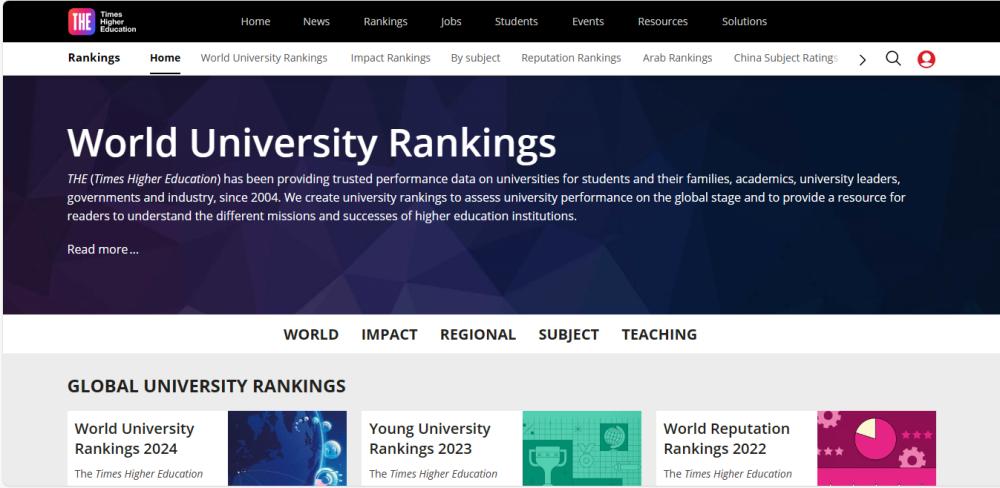Click the Times Higher Education logo
The width and height of the screenshot is (1000, 488).
102,21
